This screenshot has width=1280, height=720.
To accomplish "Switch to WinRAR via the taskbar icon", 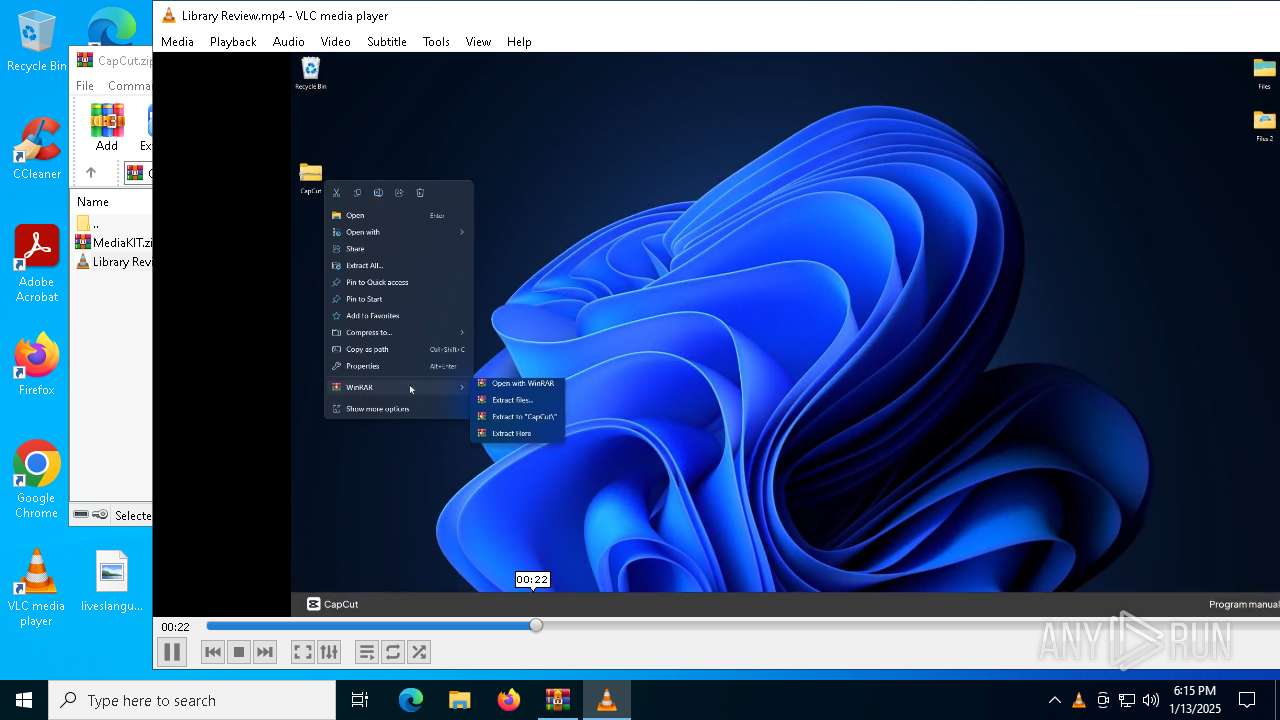I will [558, 700].
